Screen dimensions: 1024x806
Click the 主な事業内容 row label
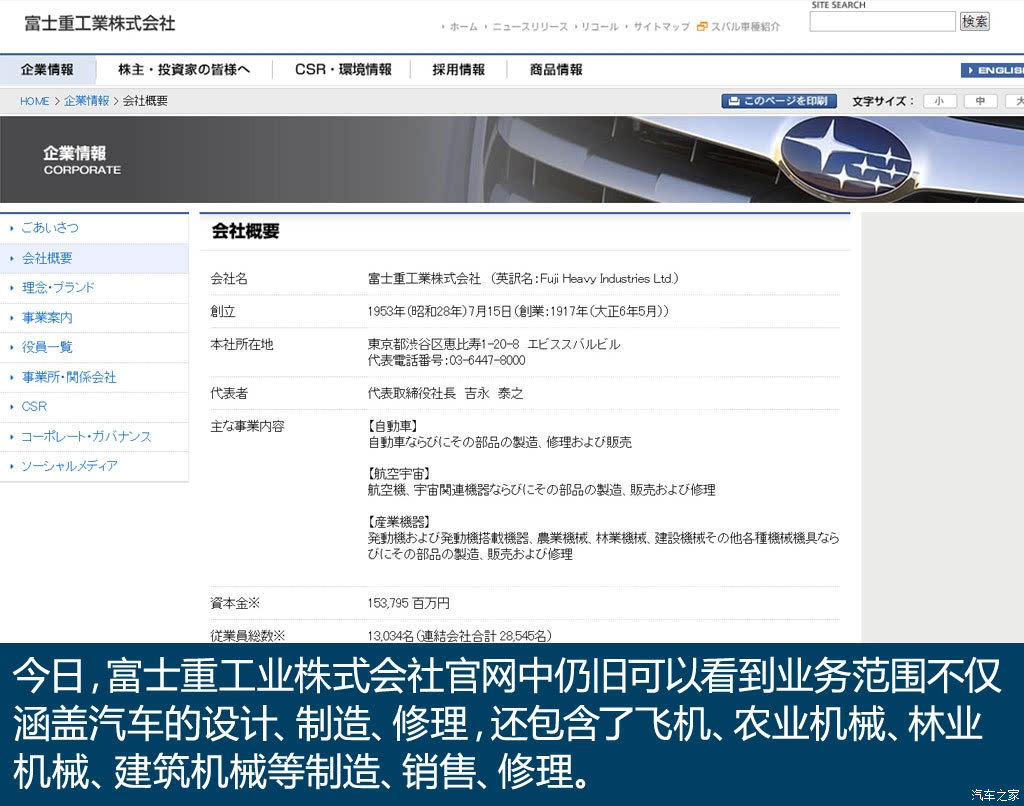[x=248, y=427]
